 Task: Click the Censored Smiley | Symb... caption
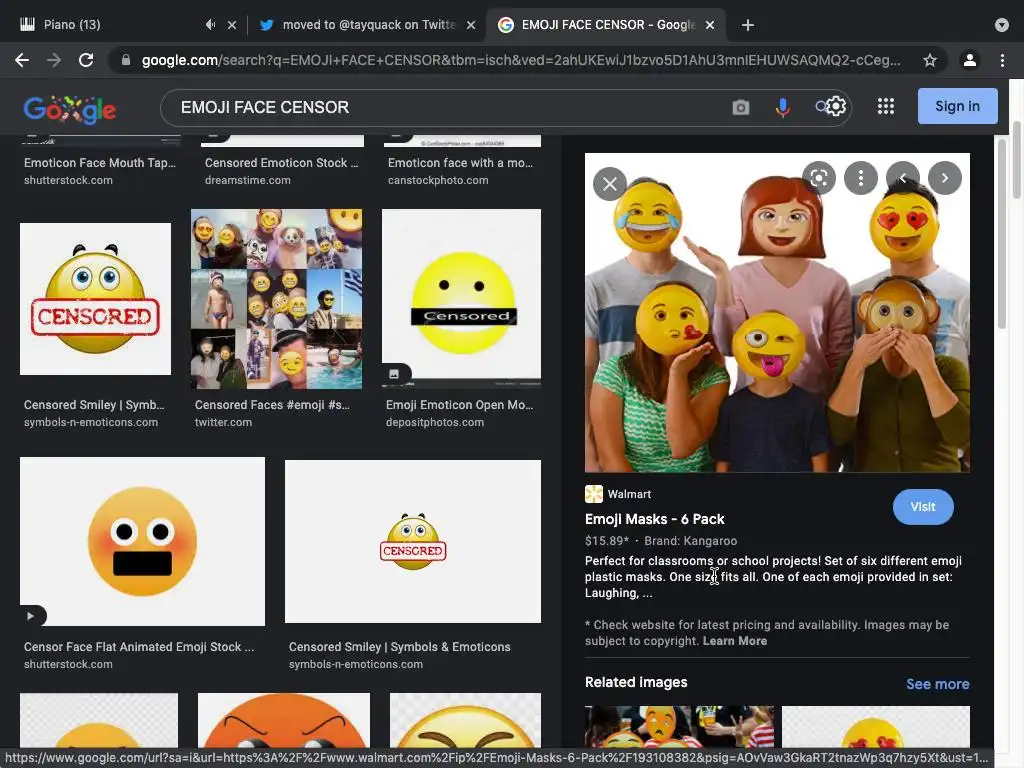[94, 405]
